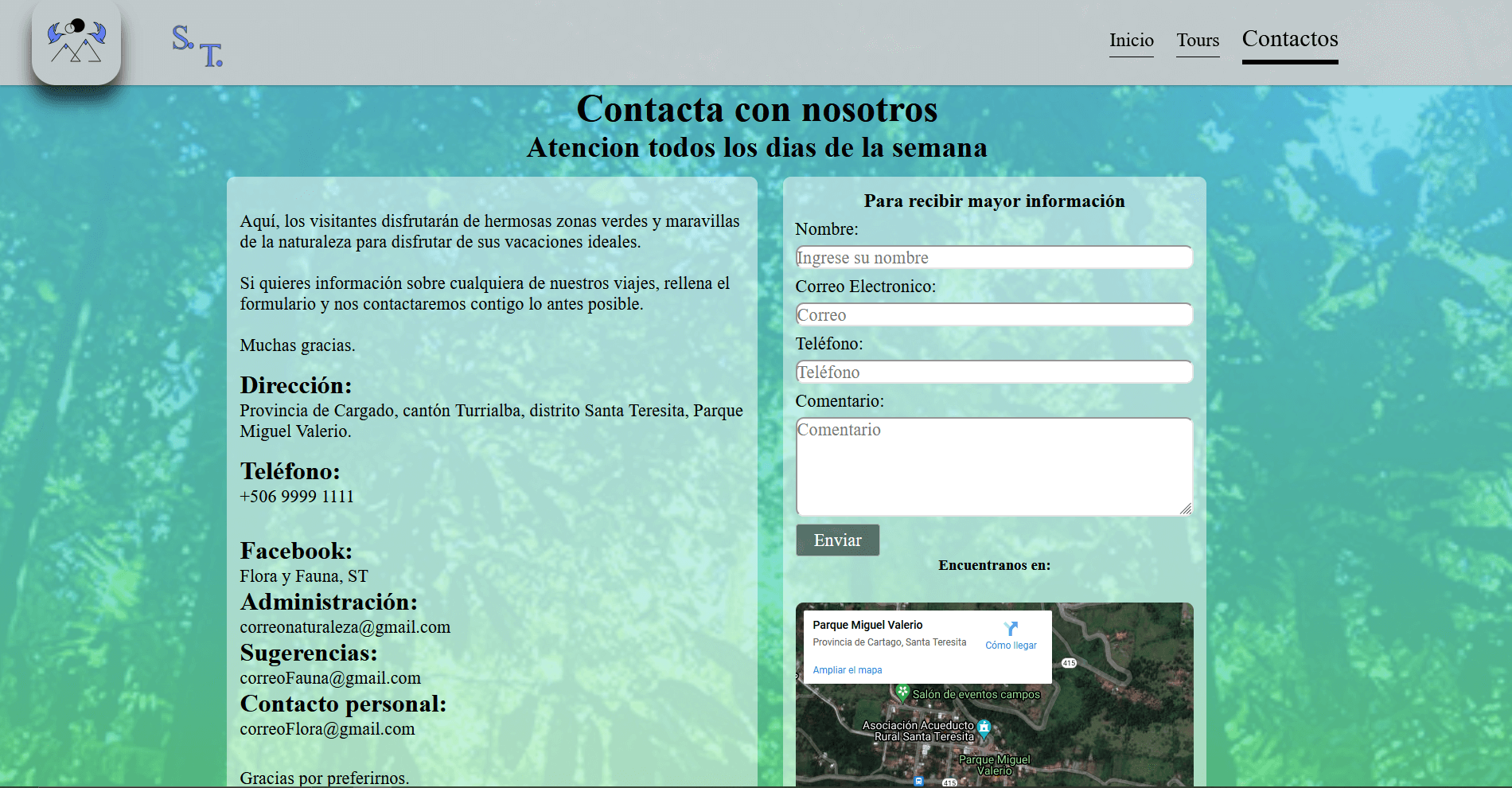
Task: Click the phone number +506 9999 1111
Action: coord(297,497)
